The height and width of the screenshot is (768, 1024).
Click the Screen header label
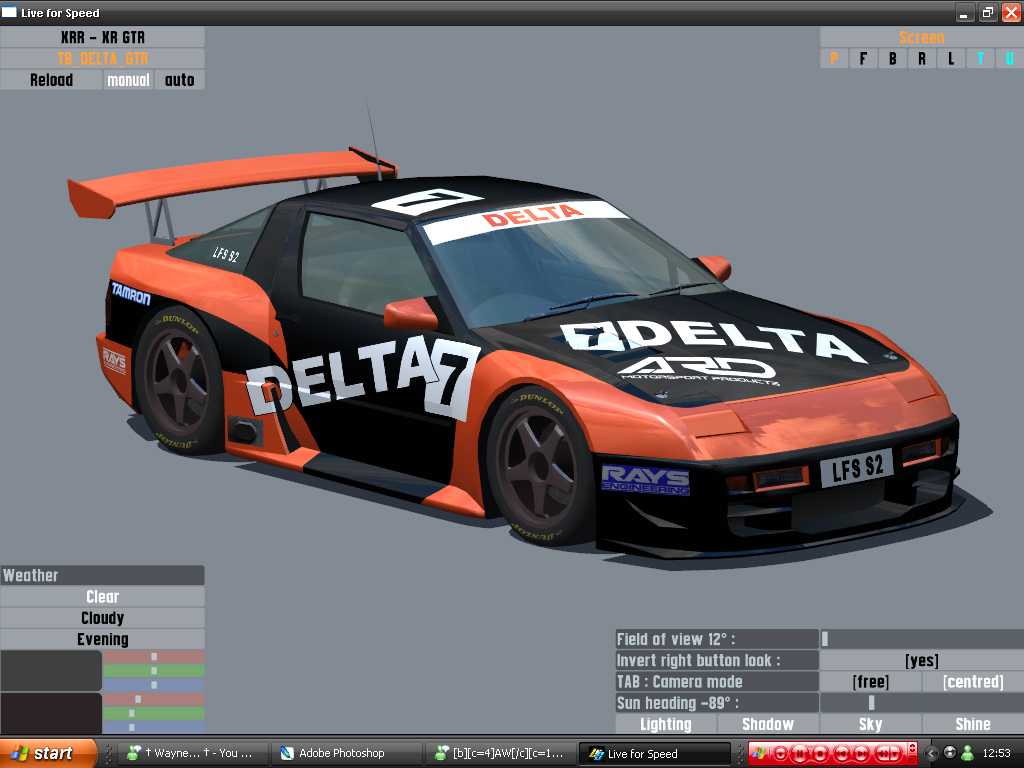pos(921,37)
